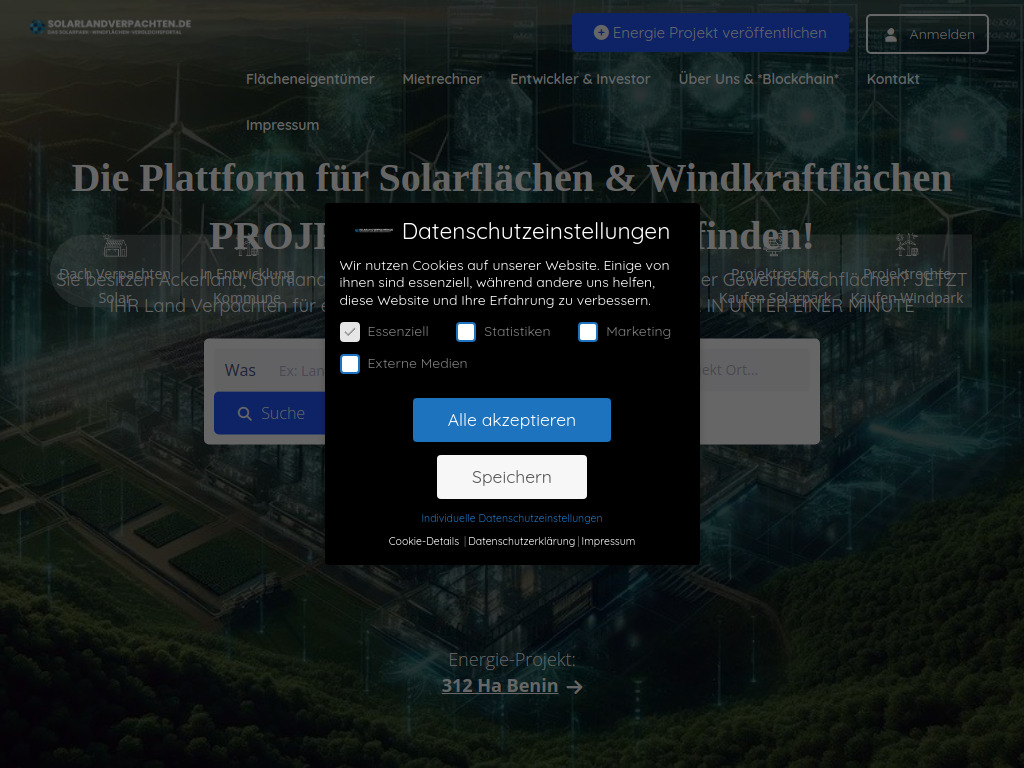Check the Externe Medien option
The height and width of the screenshot is (768, 1024).
pos(349,364)
